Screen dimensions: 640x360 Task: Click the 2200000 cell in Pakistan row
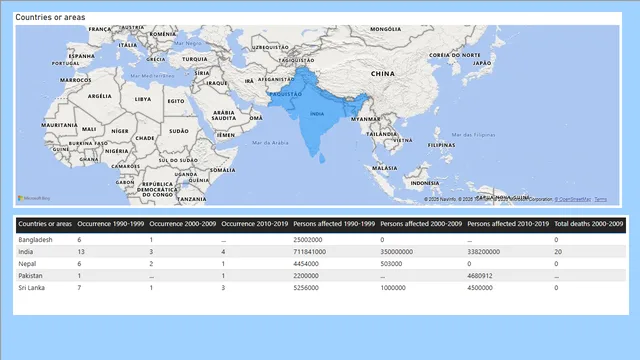(306, 276)
